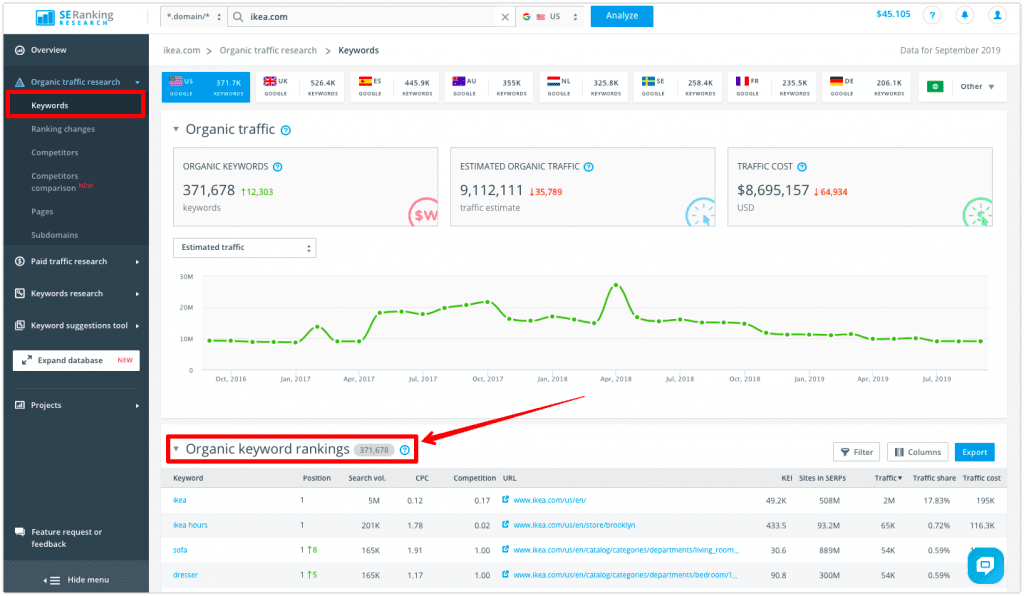Viewport: 1024px width, 596px height.
Task: Open external link icon for sofa URL
Action: (x=505, y=550)
